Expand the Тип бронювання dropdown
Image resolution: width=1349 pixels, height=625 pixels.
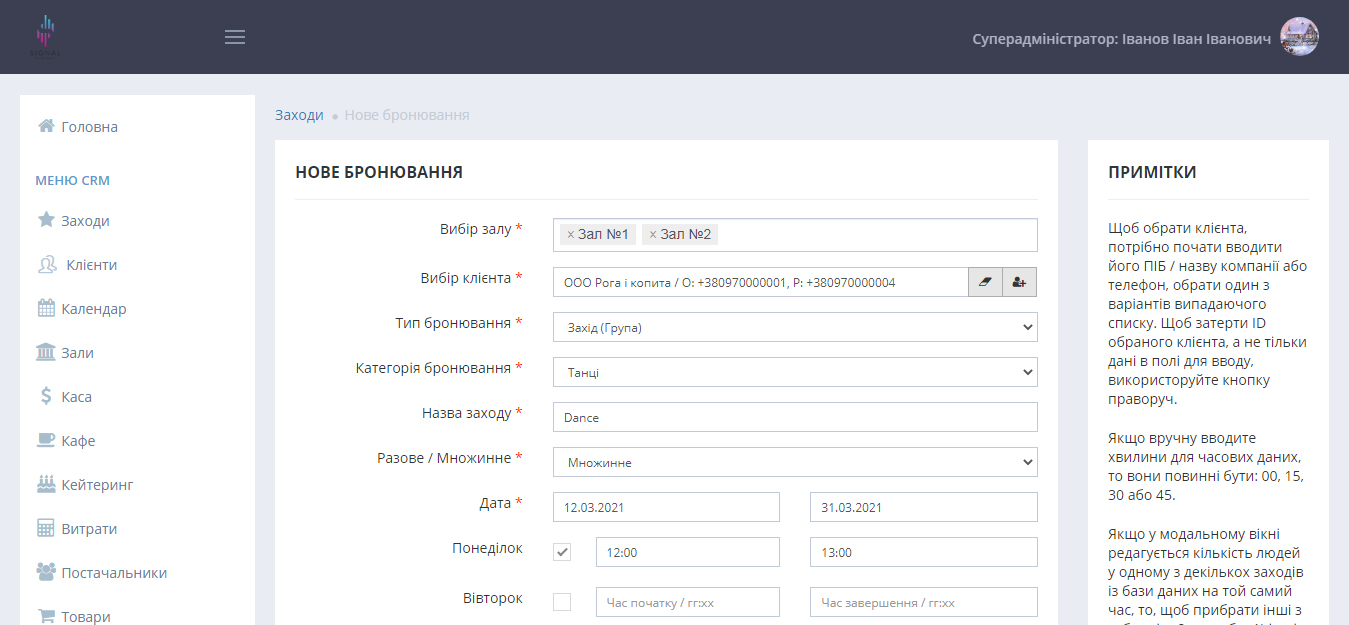[794, 327]
